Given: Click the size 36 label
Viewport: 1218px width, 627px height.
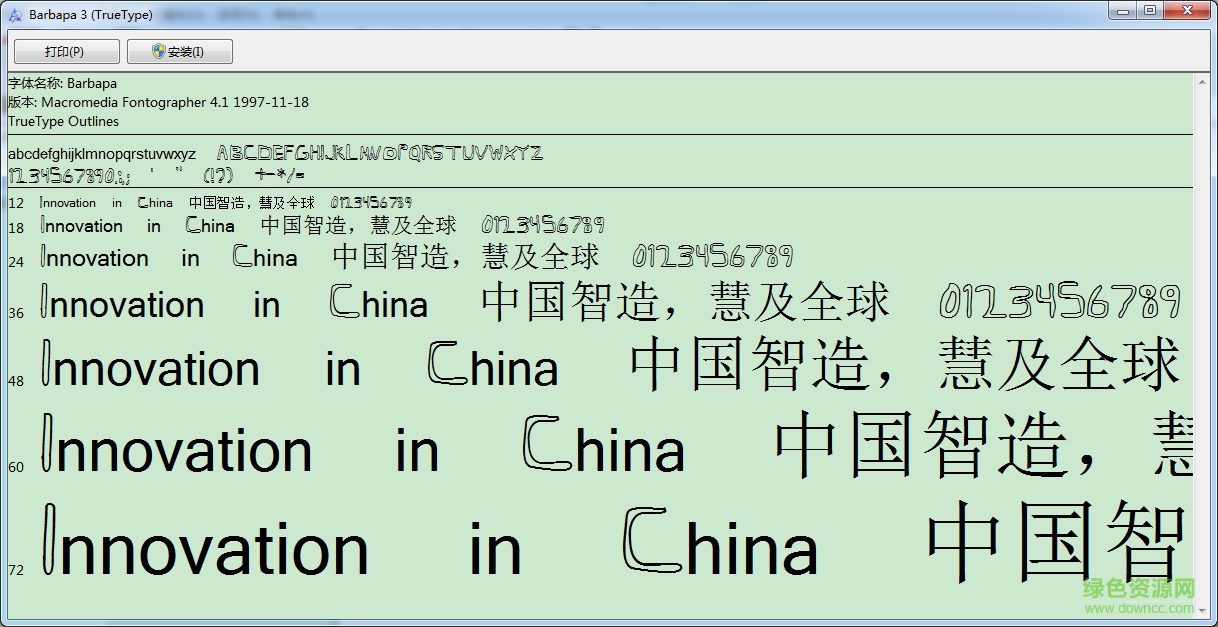Looking at the screenshot, I should coord(15,313).
